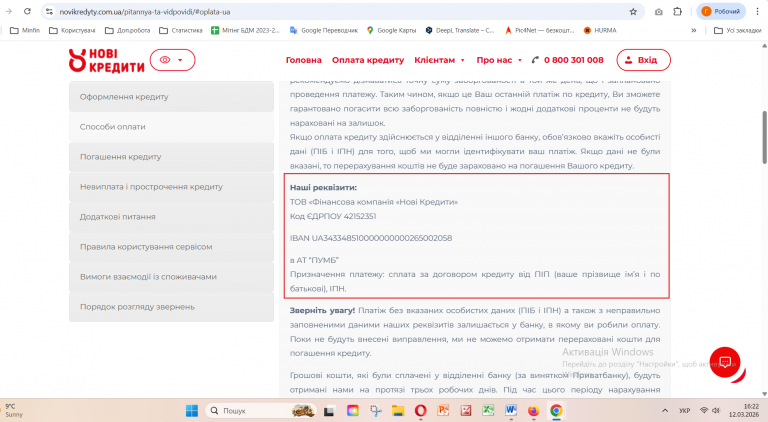Click Наші реквізити heading
The image size is (768, 422).
(323, 188)
